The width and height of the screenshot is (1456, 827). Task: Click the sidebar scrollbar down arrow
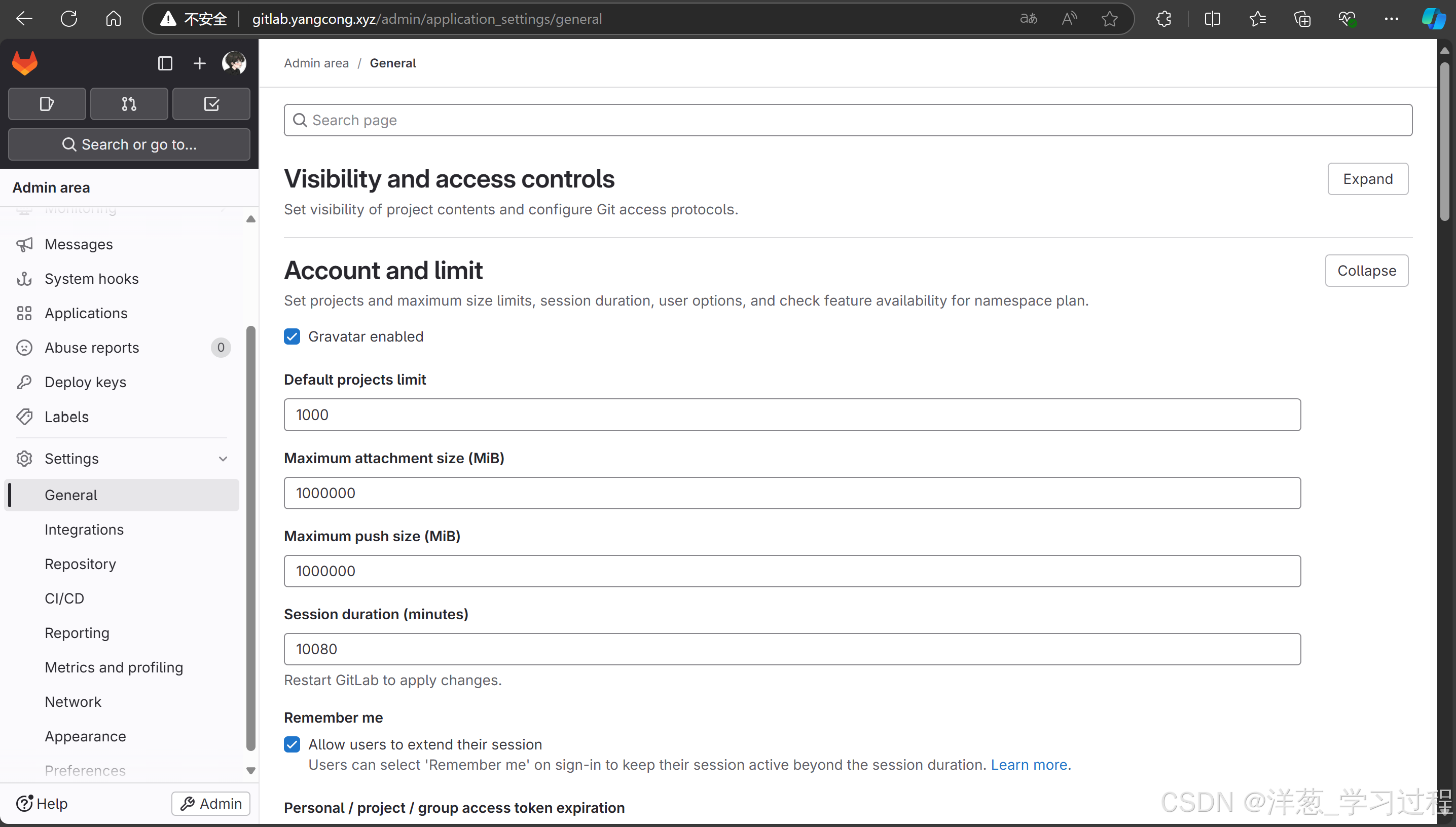pos(250,770)
